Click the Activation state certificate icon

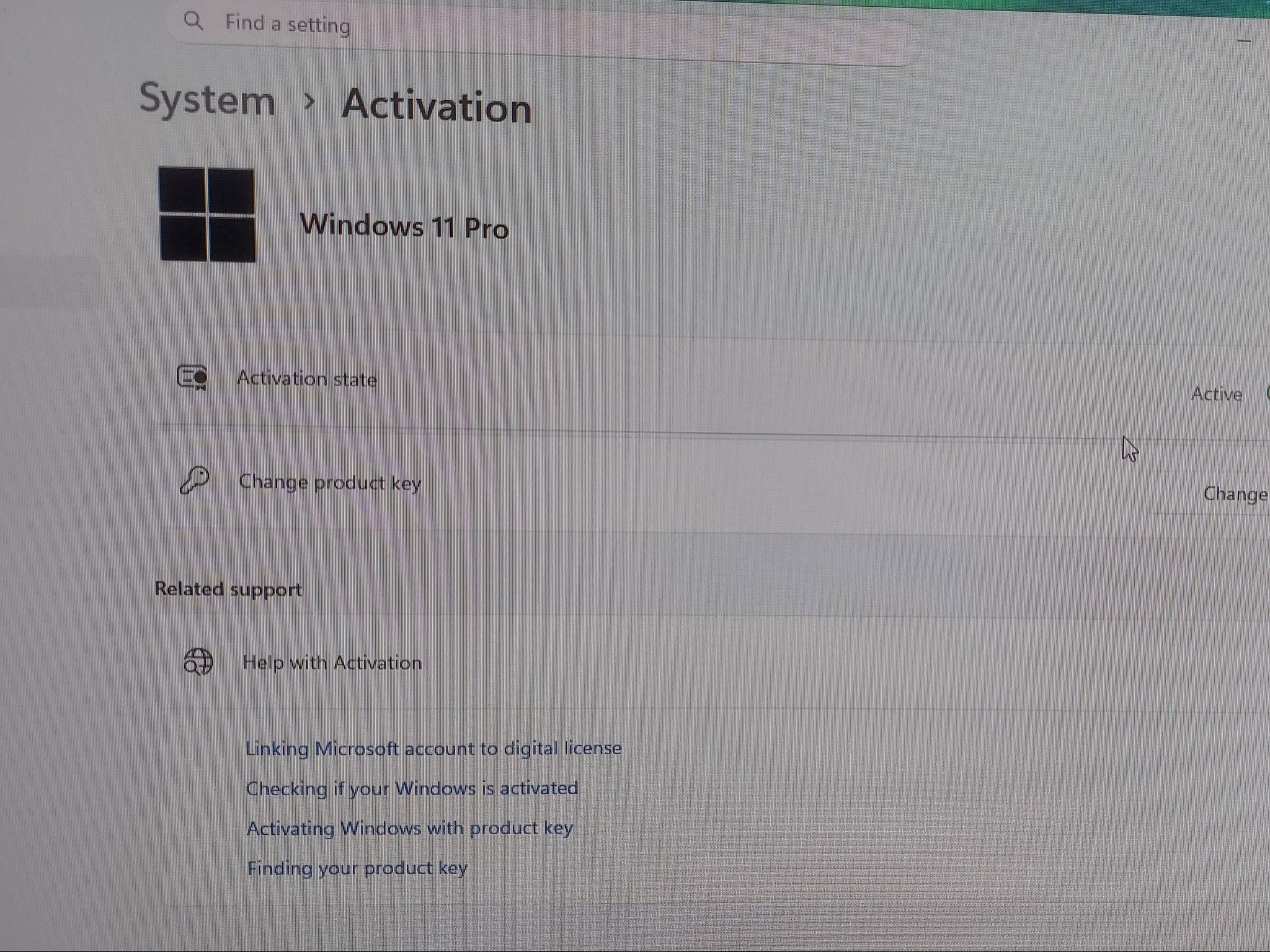(x=192, y=377)
